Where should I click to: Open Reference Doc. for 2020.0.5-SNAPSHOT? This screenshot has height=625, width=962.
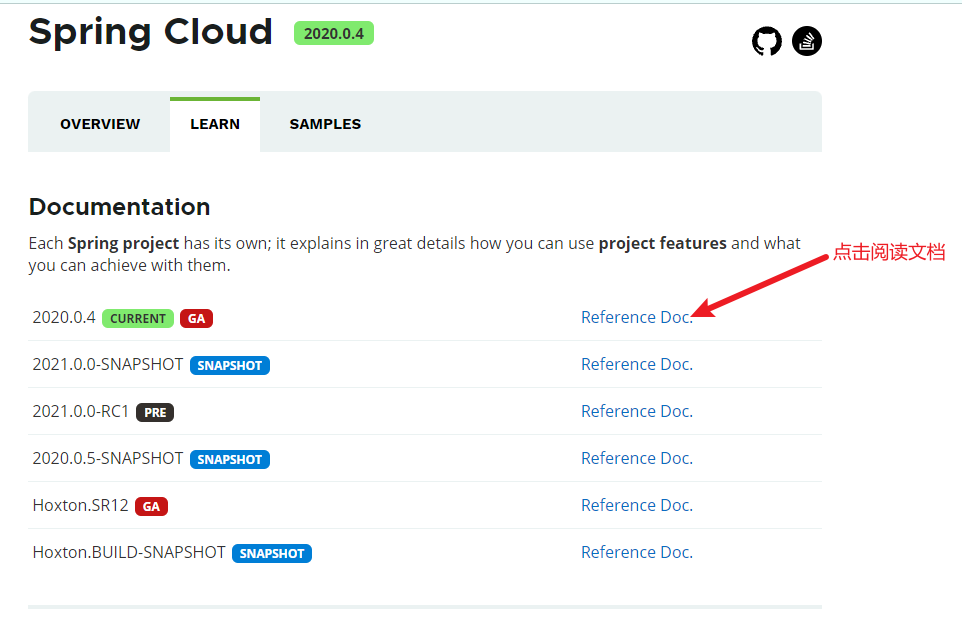tap(637, 458)
